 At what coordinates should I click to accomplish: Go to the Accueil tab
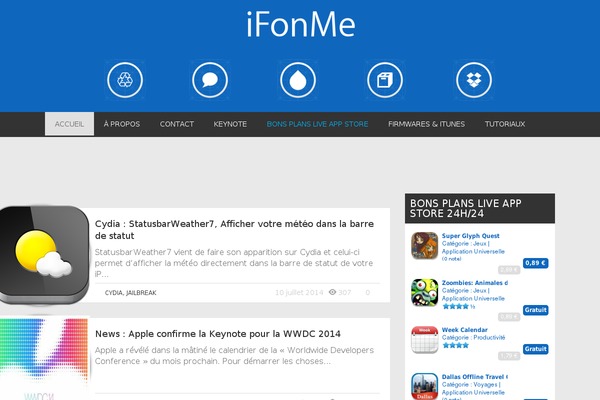(69, 124)
